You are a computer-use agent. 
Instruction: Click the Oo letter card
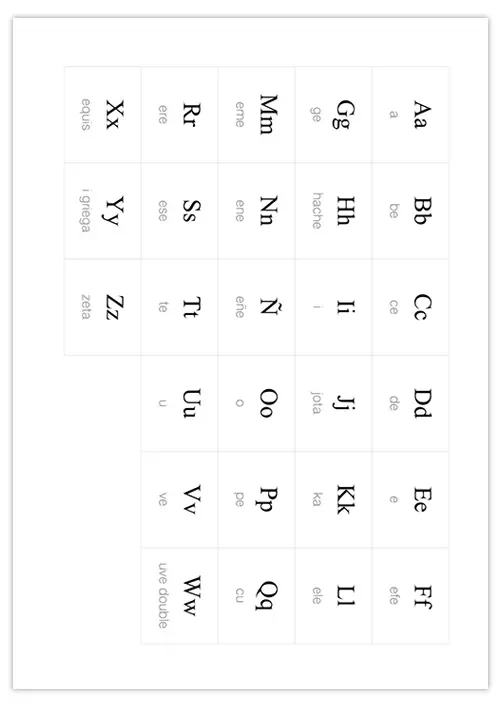[x=257, y=403]
